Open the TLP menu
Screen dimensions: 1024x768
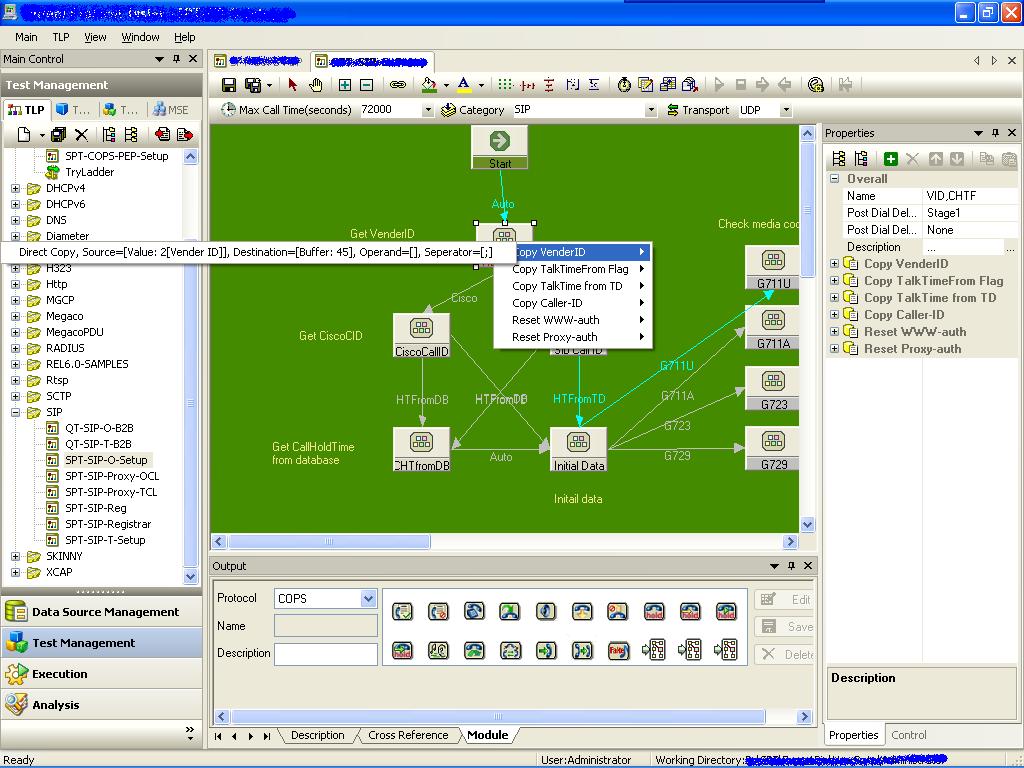pos(61,37)
